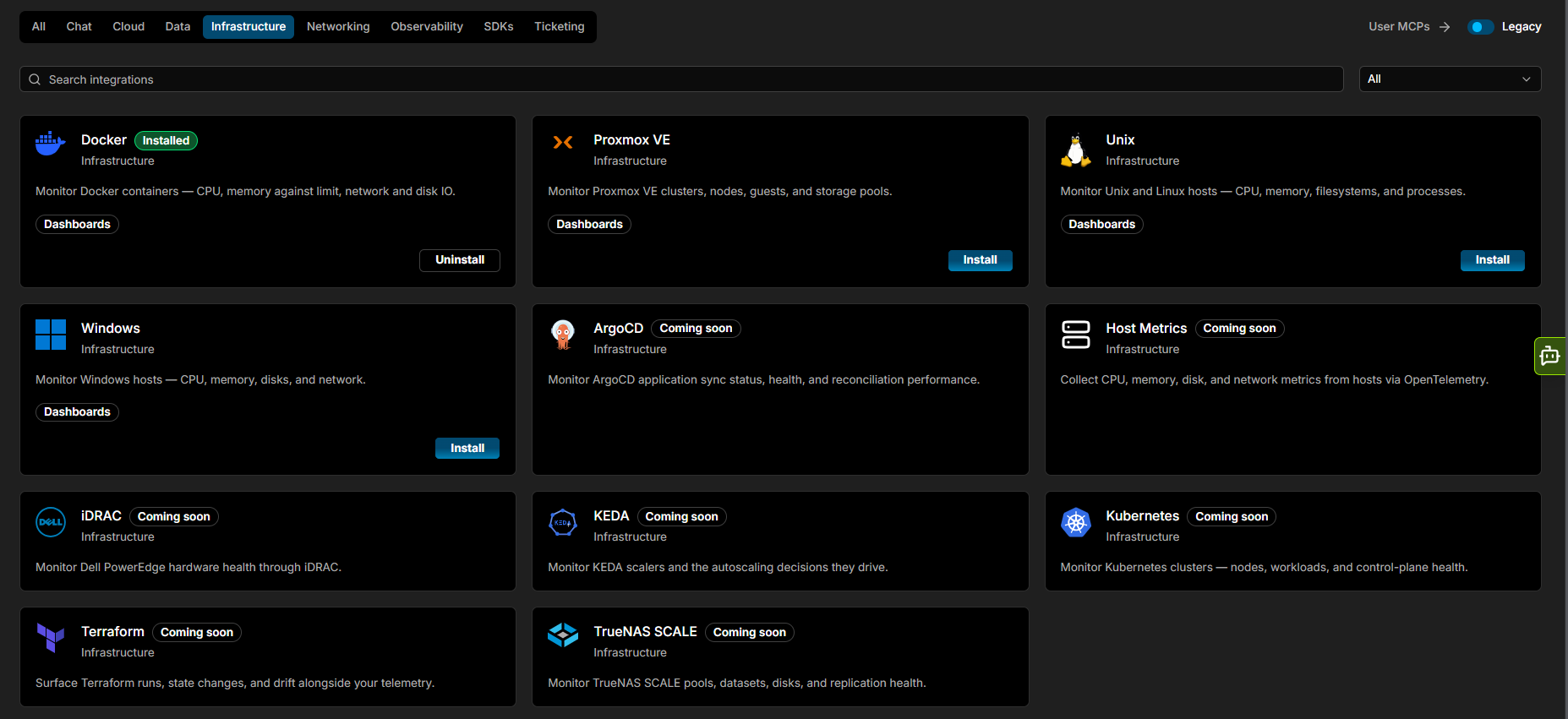
Task: Click the Terraform card title
Action: 112,632
